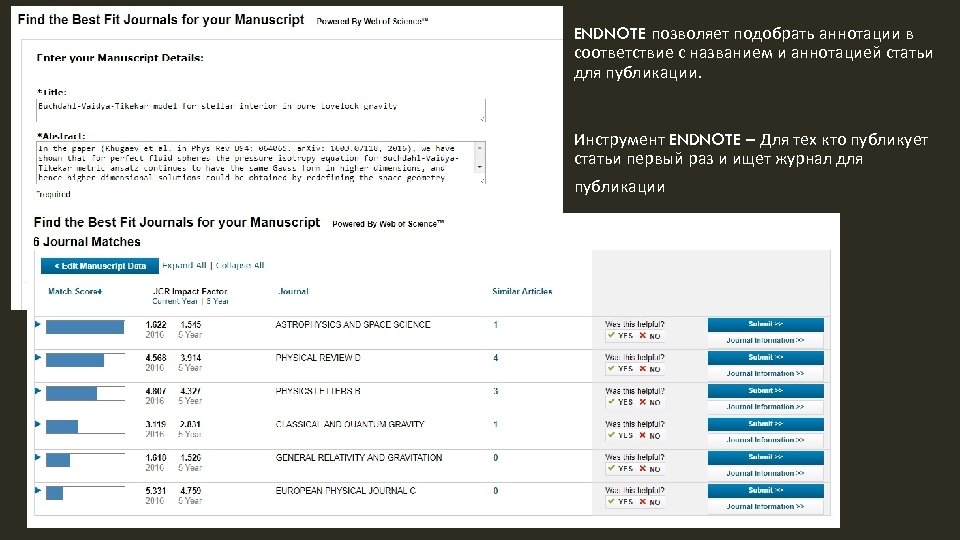Mark Astrophysics and Space Science as helpful YES

[620, 336]
